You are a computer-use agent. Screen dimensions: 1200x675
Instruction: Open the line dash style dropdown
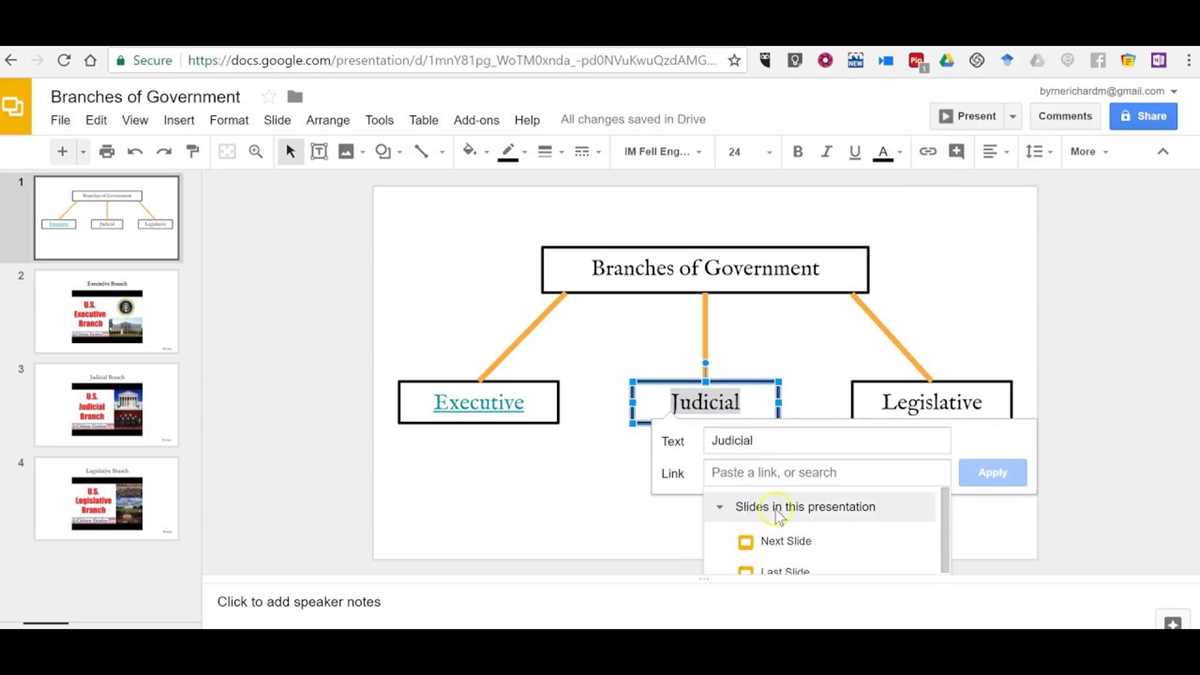pyautogui.click(x=587, y=152)
